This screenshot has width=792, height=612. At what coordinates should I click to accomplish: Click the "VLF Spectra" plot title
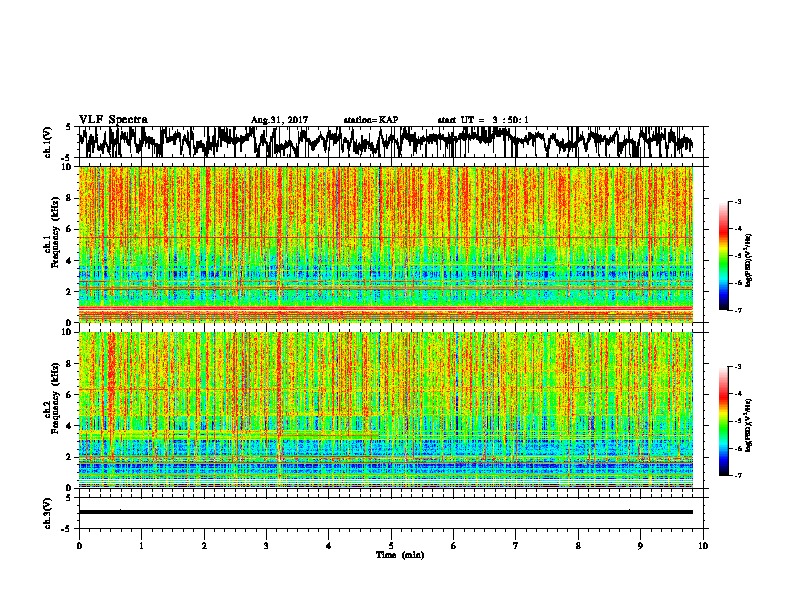[113, 120]
